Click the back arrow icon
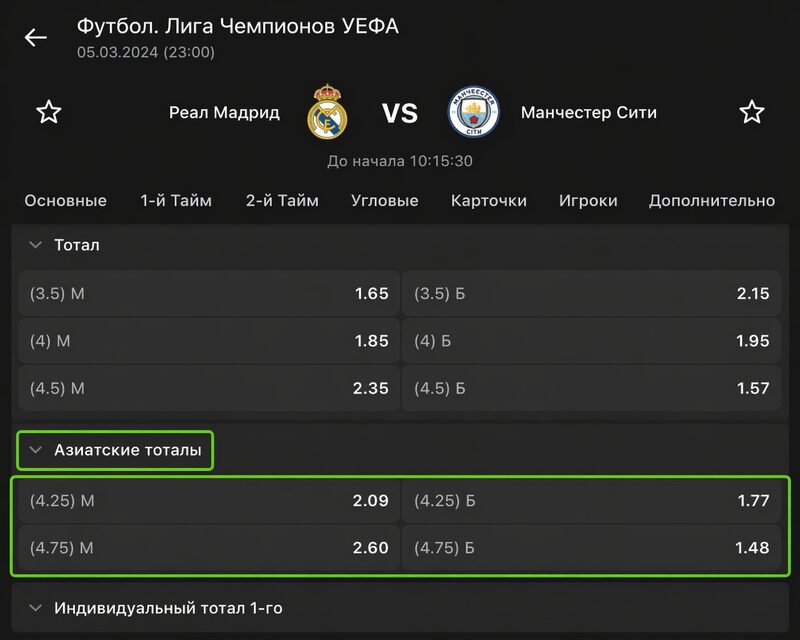The width and height of the screenshot is (800, 640). (x=36, y=38)
